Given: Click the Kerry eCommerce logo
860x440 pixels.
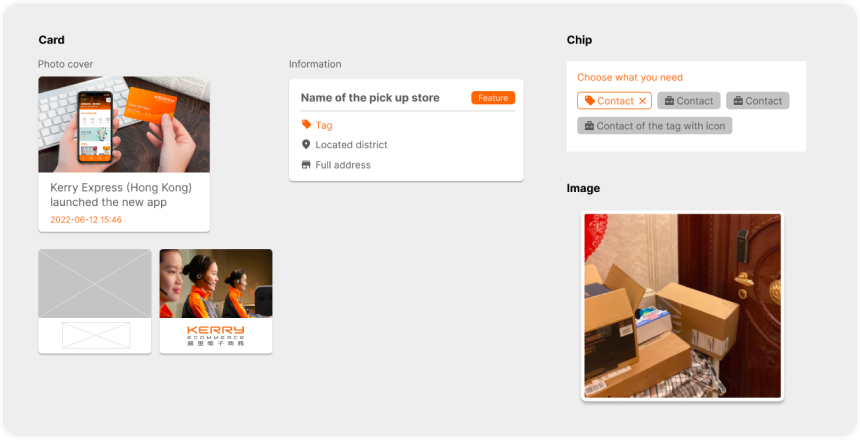Looking at the screenshot, I should pyautogui.click(x=216, y=335).
